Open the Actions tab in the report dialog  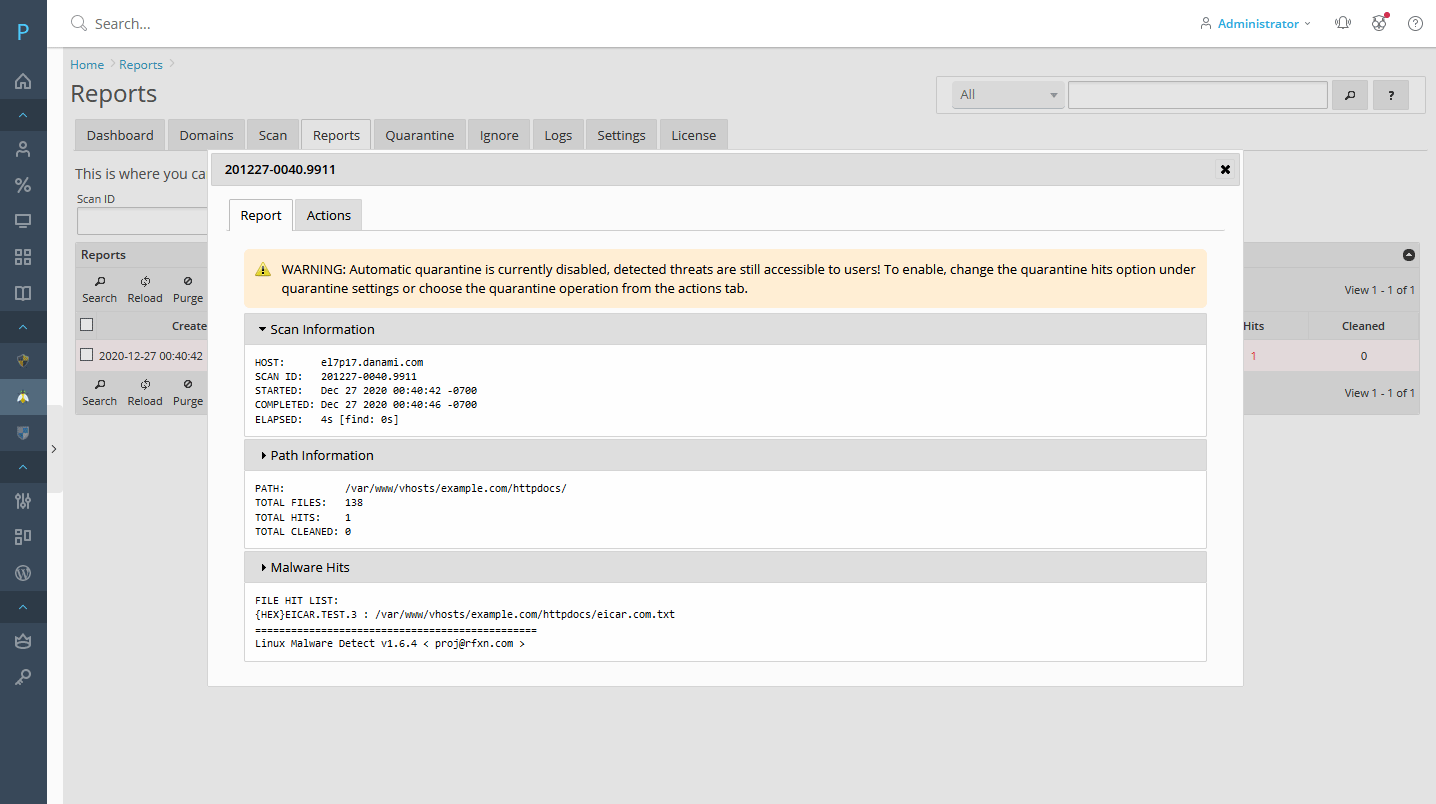(329, 215)
